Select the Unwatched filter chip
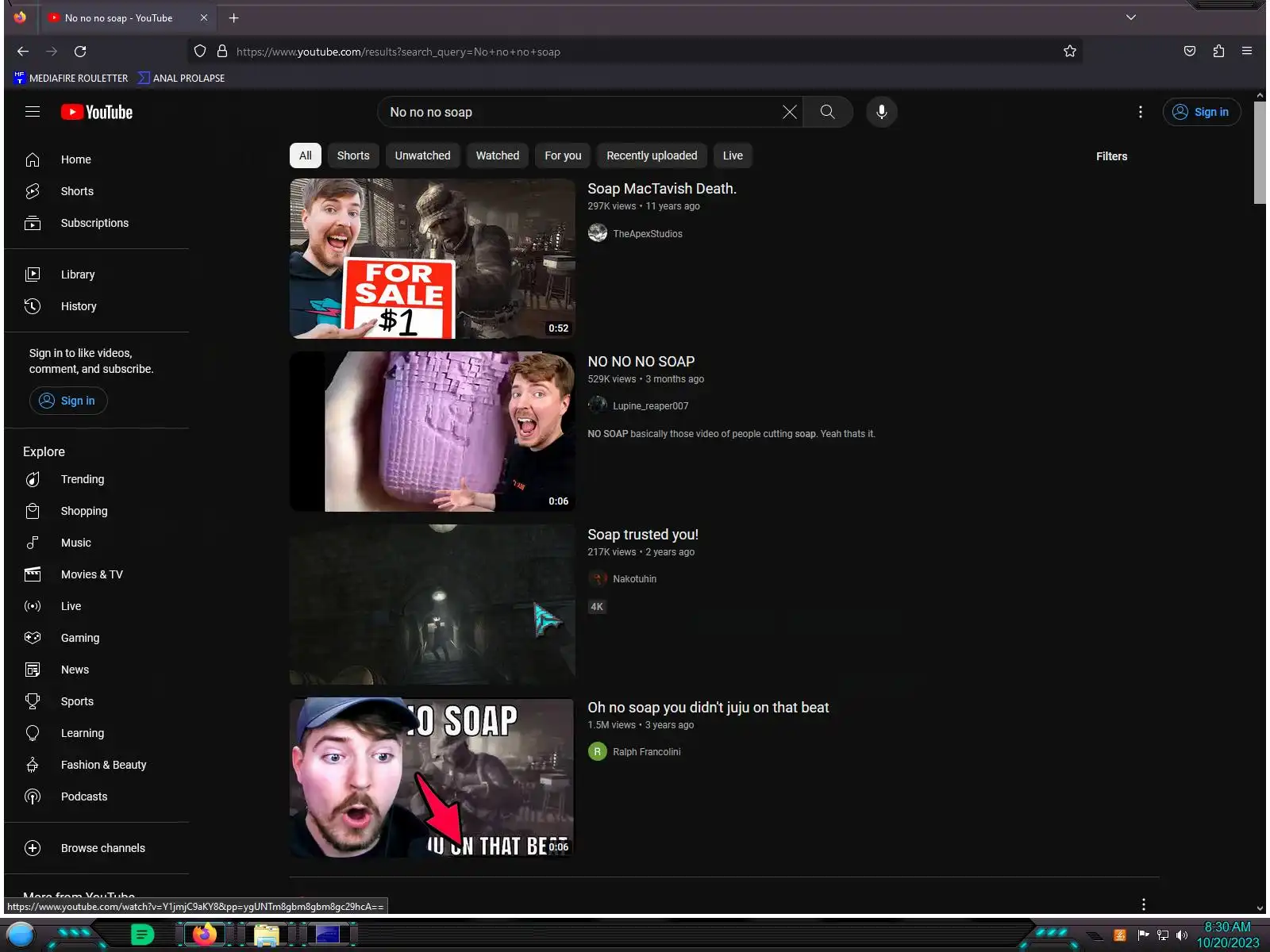This screenshot has height=952, width=1270. pos(423,155)
